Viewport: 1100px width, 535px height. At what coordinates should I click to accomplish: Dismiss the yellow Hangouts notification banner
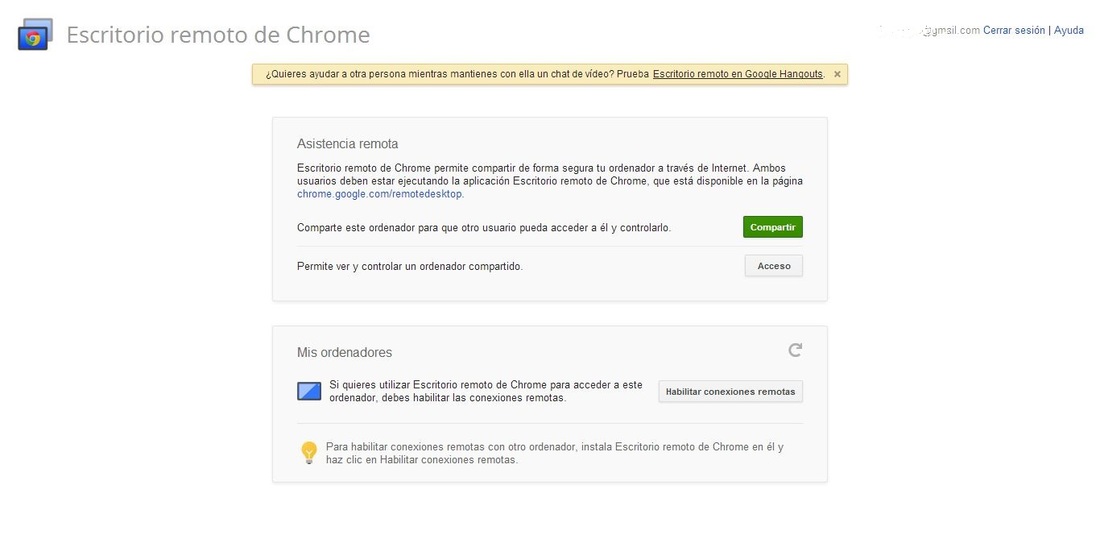[837, 74]
